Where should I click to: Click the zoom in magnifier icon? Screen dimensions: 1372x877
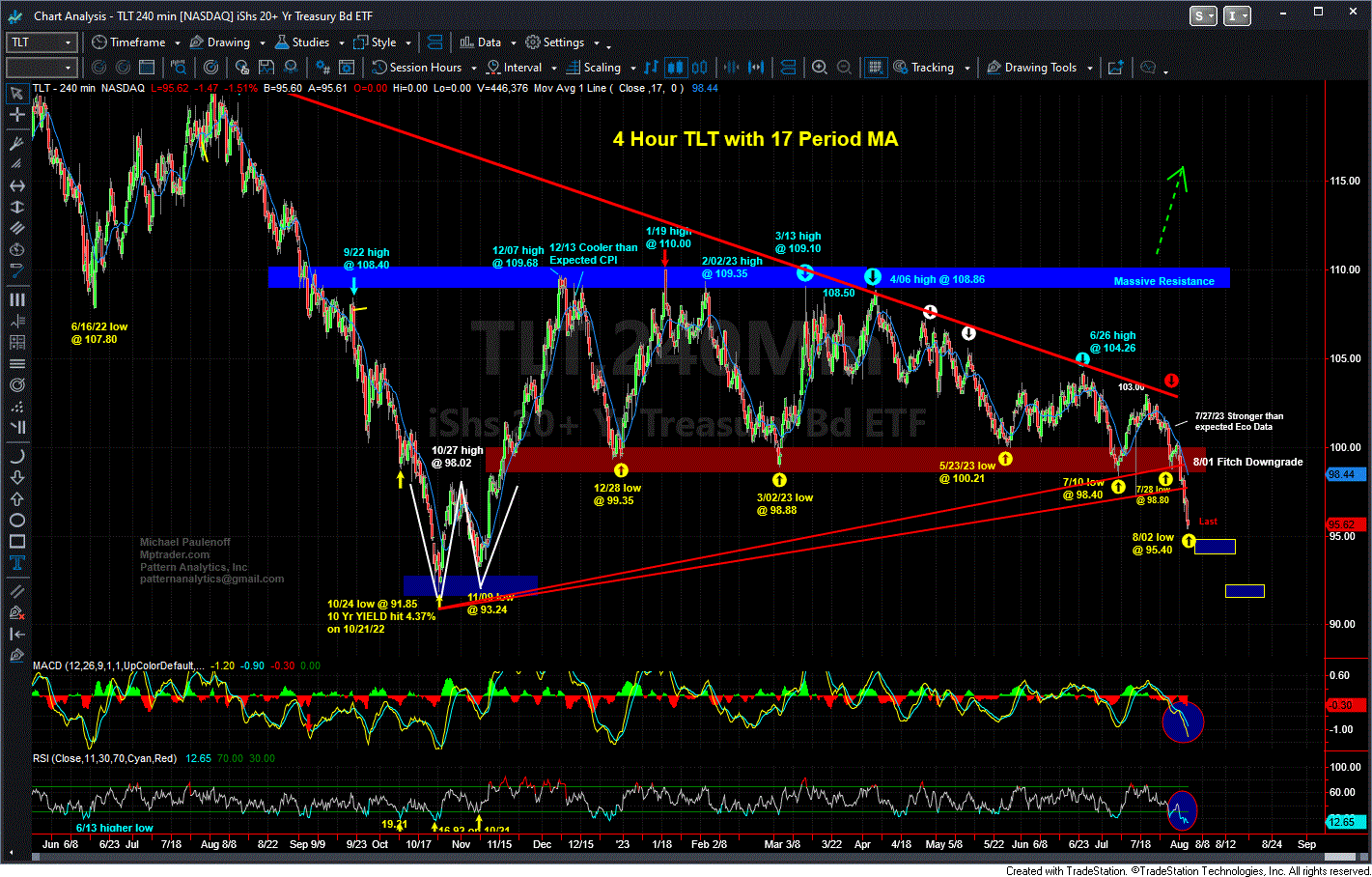click(x=820, y=68)
